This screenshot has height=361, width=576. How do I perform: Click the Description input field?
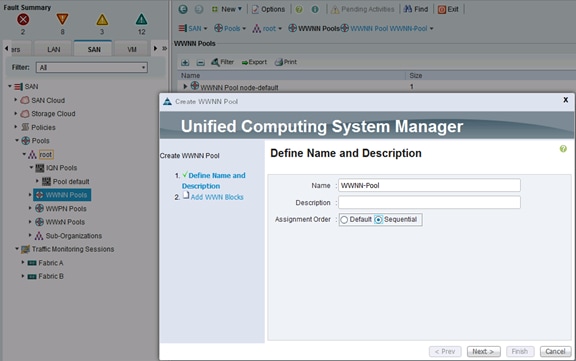point(429,202)
